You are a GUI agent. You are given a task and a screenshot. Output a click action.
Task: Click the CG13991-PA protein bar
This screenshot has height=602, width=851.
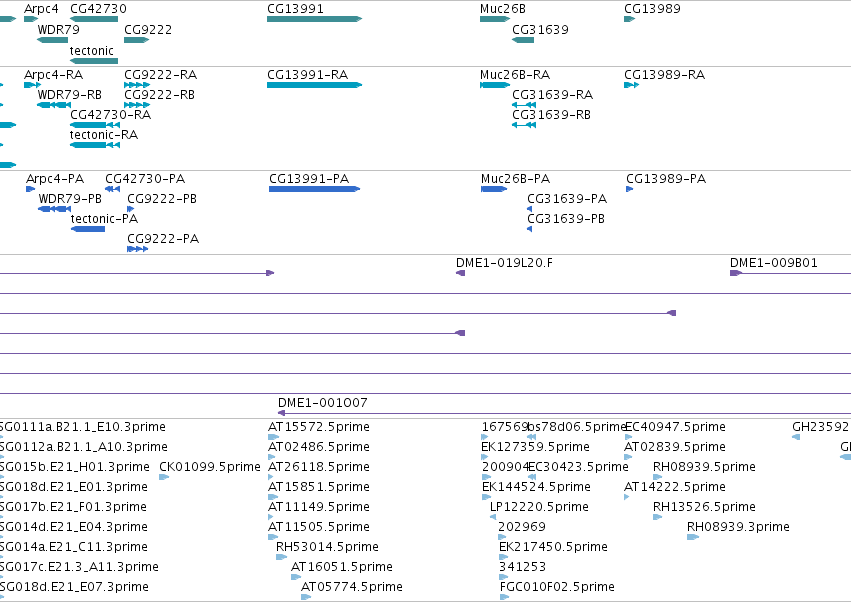314,189
